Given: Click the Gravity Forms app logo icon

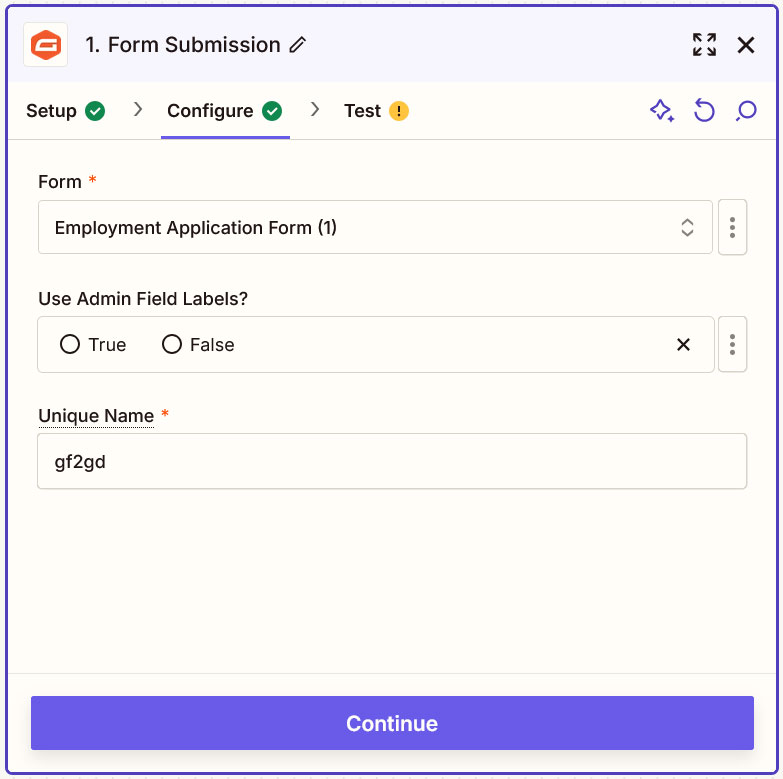Looking at the screenshot, I should click(45, 45).
